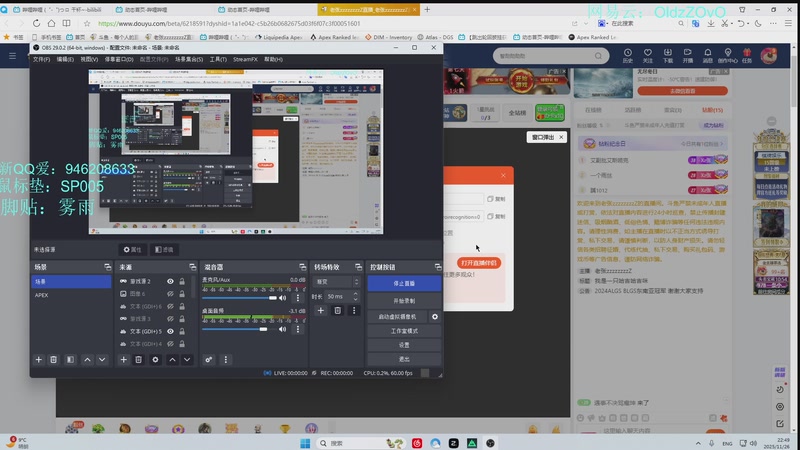This screenshot has width=800, height=450.
Task: Move source up with arrow in Sources panel
Action: [172, 360]
